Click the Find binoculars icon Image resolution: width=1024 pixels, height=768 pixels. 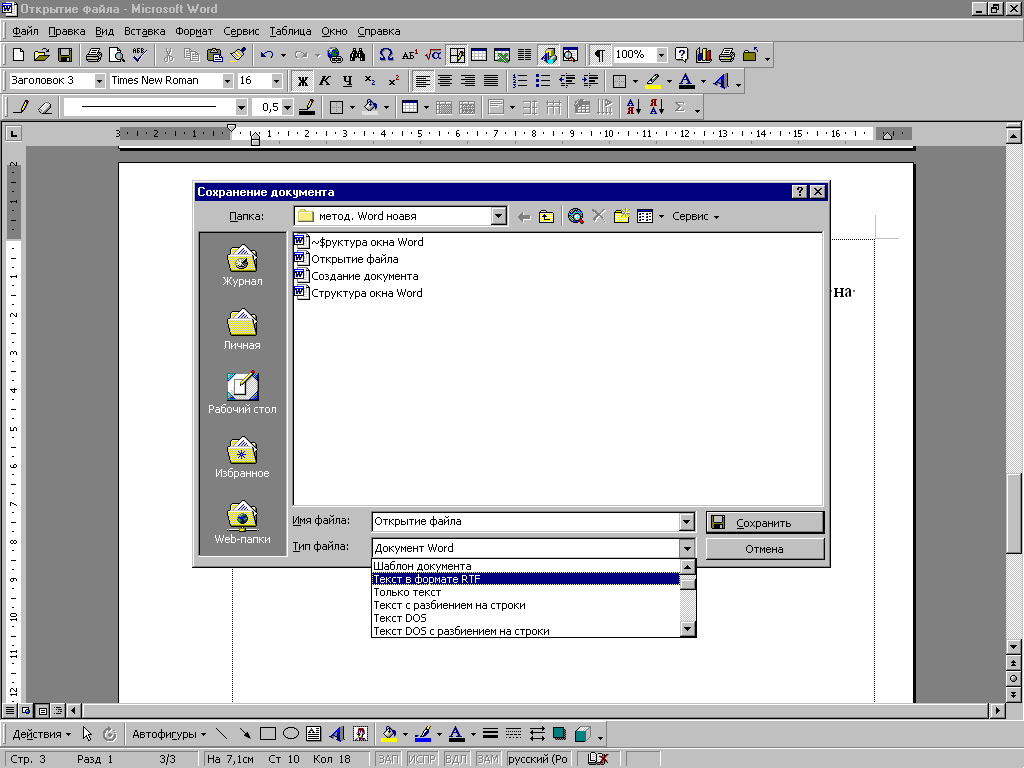click(357, 55)
